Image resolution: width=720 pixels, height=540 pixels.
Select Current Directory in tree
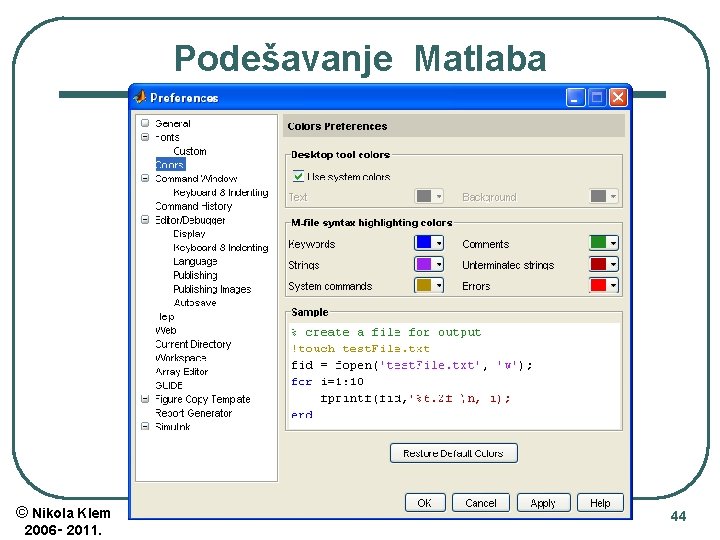point(193,344)
